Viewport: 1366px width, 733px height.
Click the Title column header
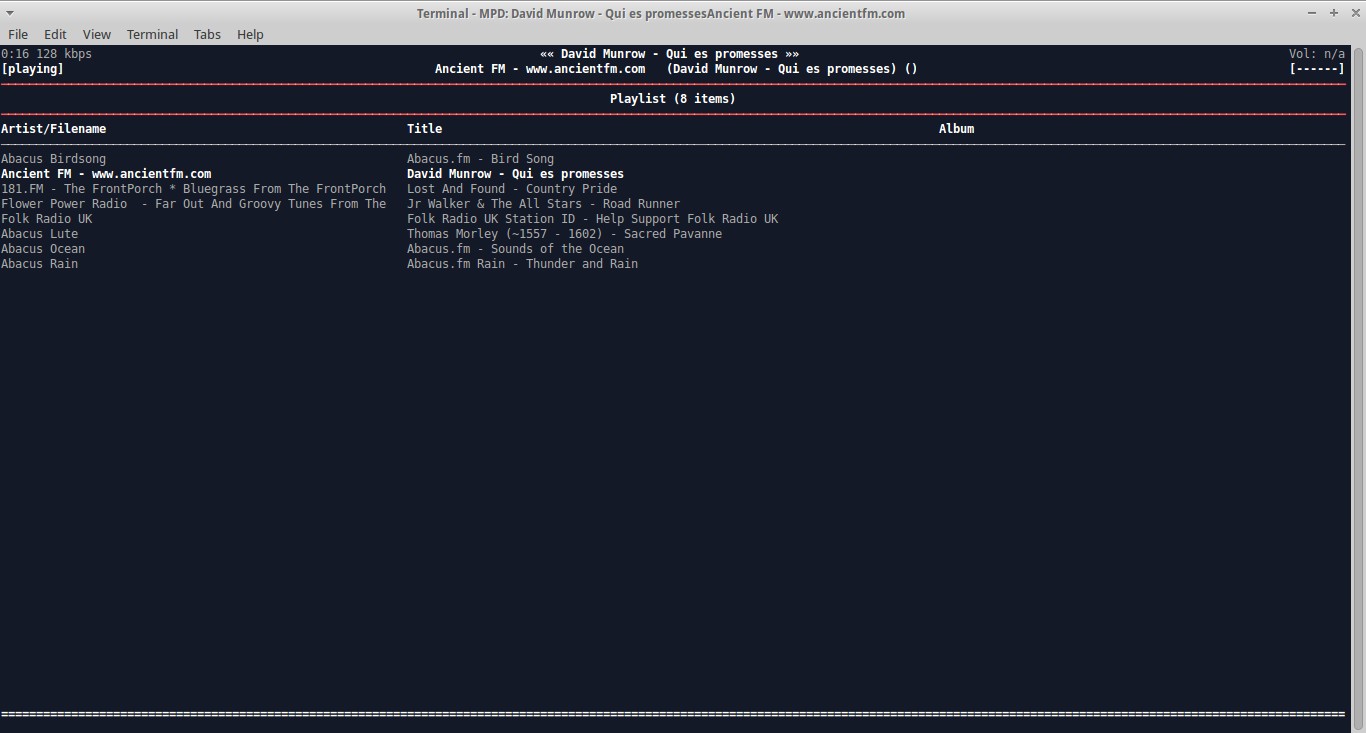(424, 129)
